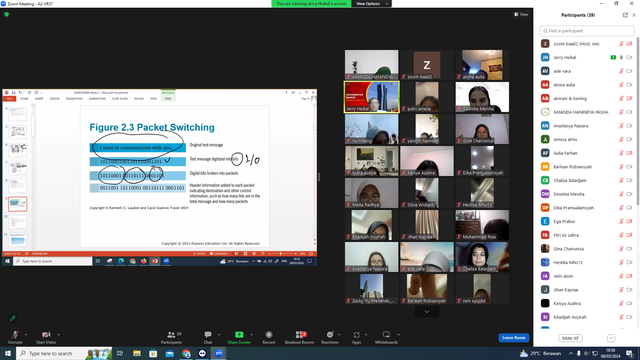The image size is (640, 360).
Task: Toggle camera icon for Jelin alom
Action: coord(629,276)
